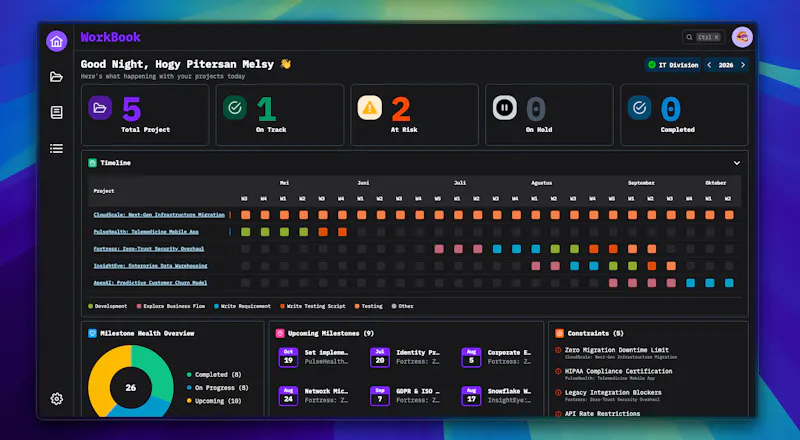
Task: Open the search box with Ctrl K
Action: [x=703, y=37]
